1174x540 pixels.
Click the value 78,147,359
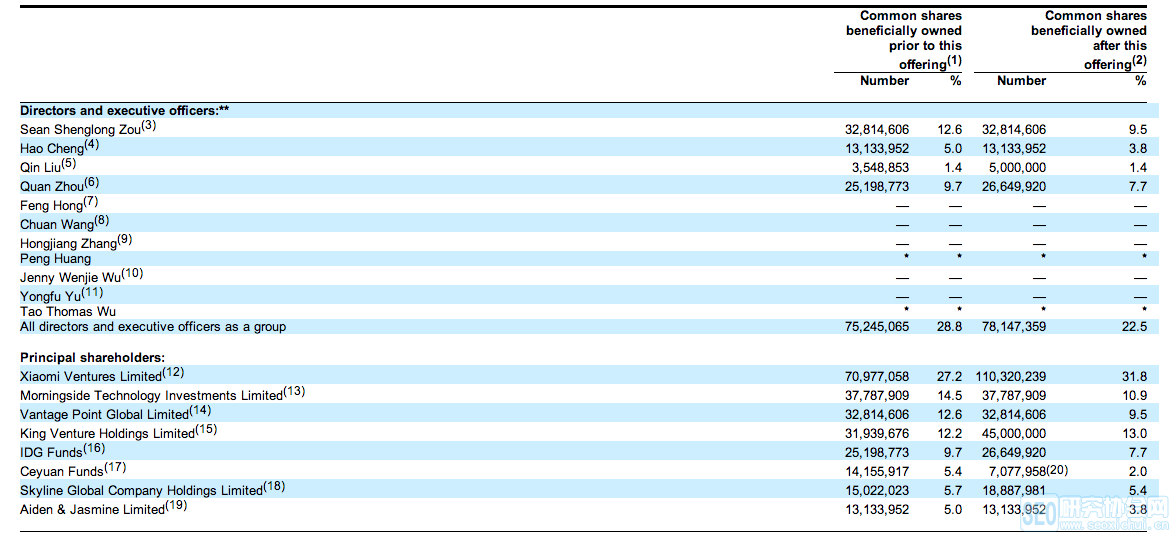pyautogui.click(x=1014, y=327)
